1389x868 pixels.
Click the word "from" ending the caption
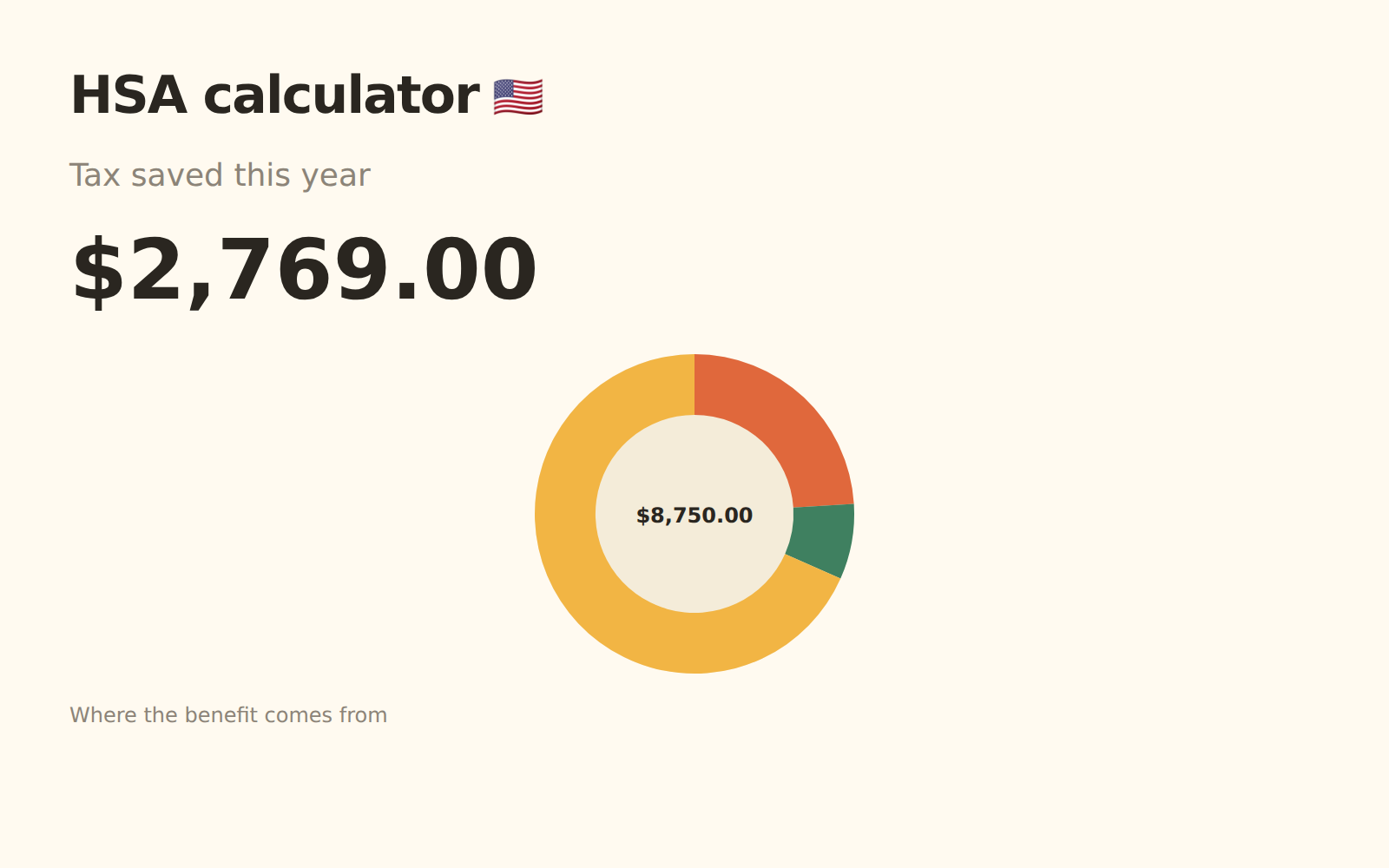pyautogui.click(x=363, y=715)
